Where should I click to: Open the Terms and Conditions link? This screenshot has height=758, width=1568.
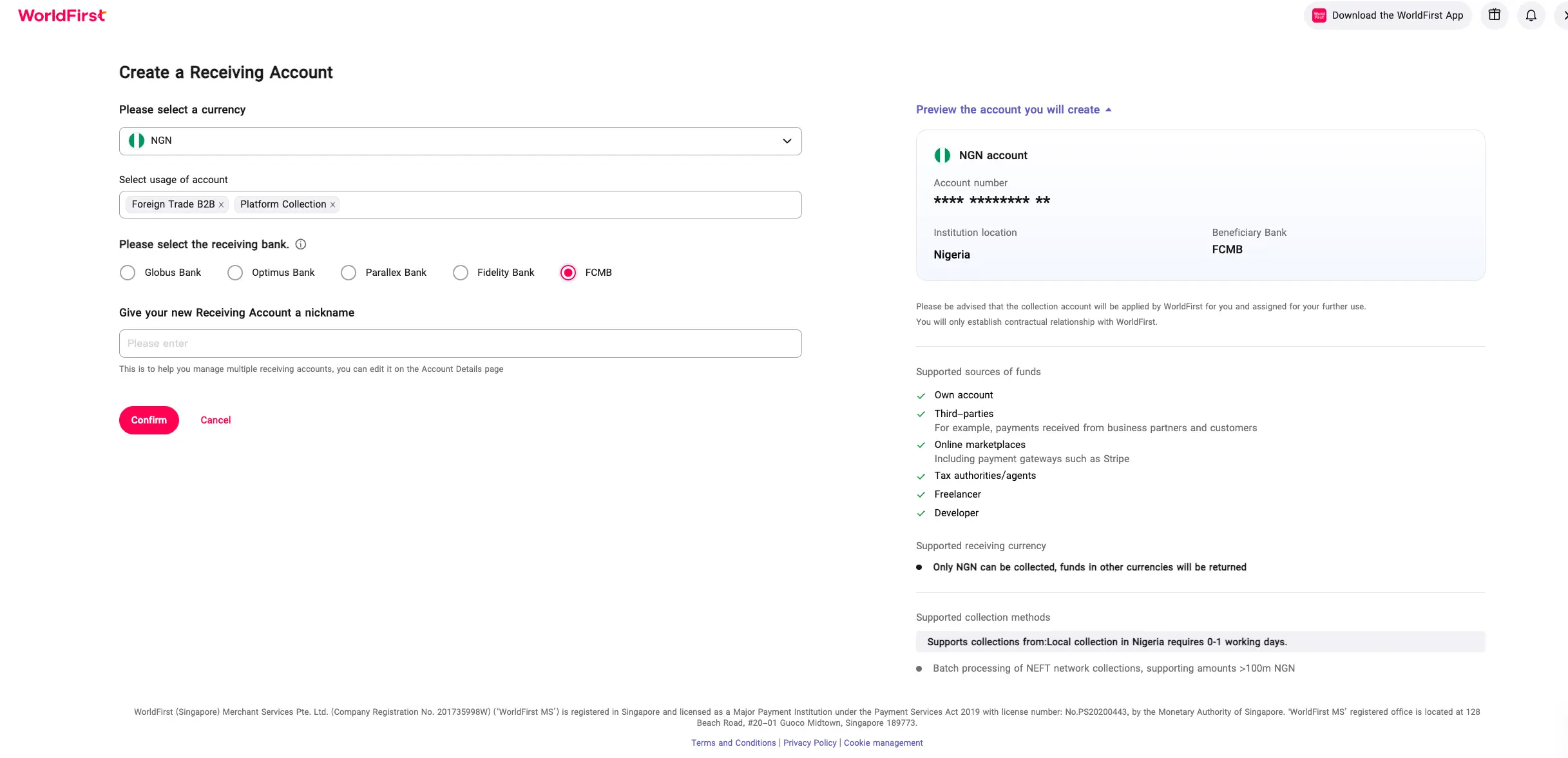733,743
